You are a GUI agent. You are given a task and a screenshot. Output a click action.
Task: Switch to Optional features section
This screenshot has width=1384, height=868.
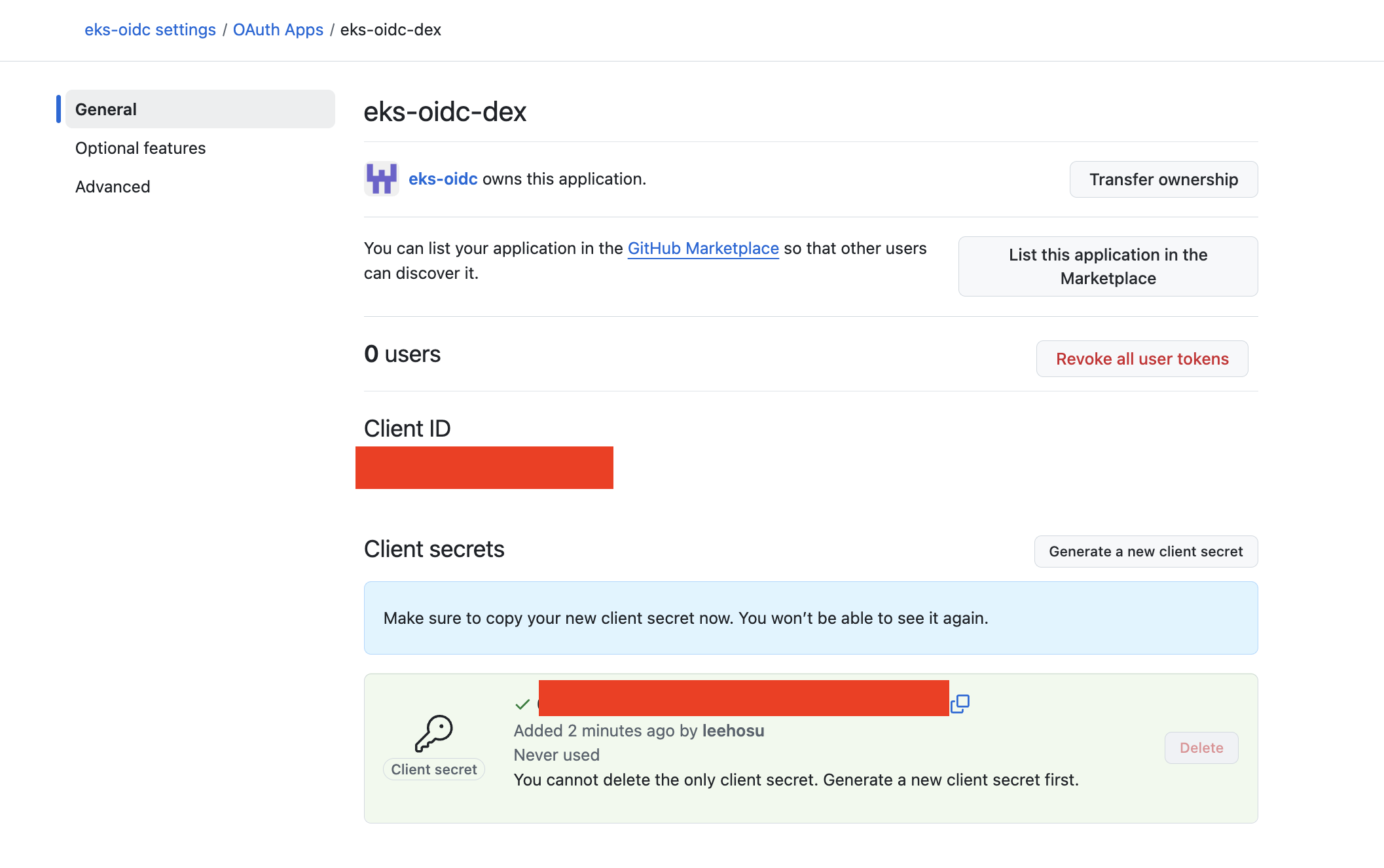(140, 148)
